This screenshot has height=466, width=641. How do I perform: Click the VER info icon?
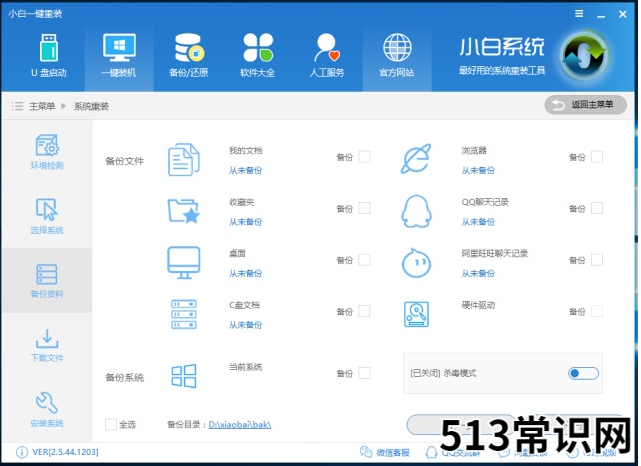(22, 452)
